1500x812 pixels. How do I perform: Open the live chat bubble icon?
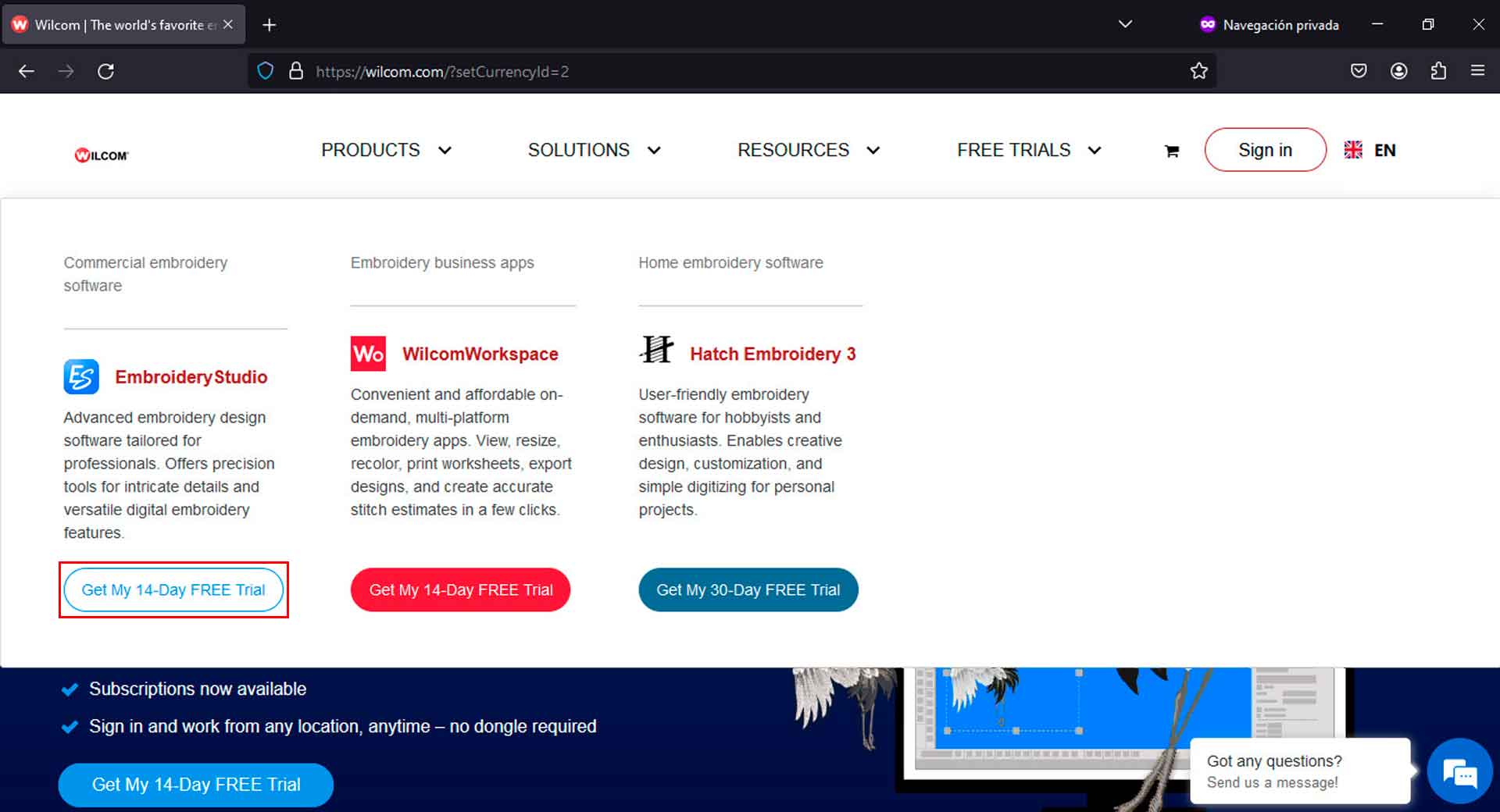pos(1459,771)
